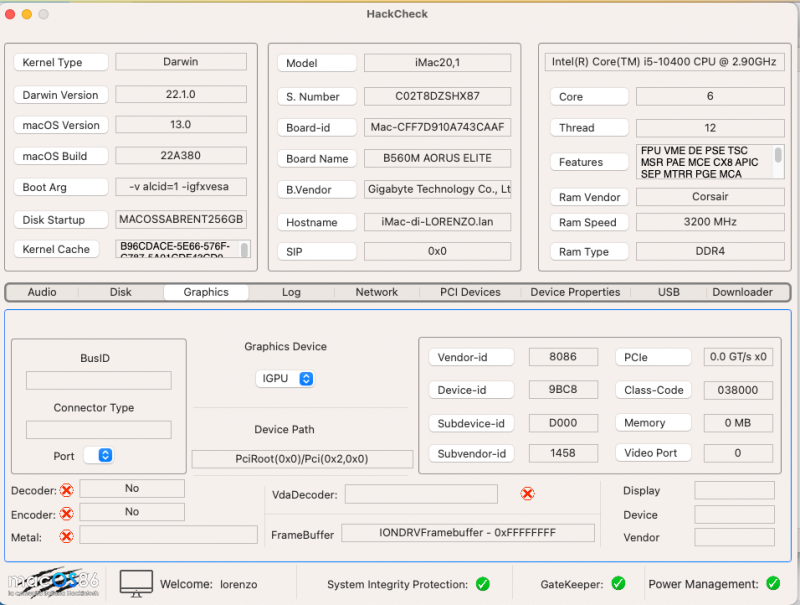Open the Downloader tab
This screenshot has width=800, height=605.
(743, 292)
